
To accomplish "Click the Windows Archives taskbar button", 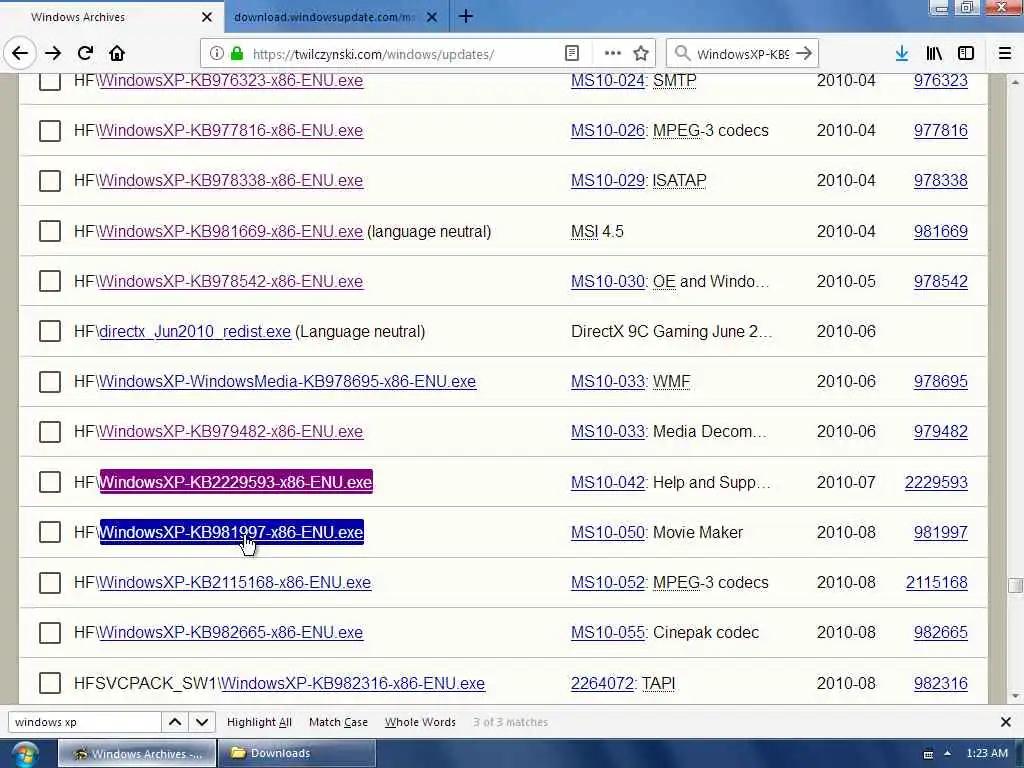I will (137, 753).
